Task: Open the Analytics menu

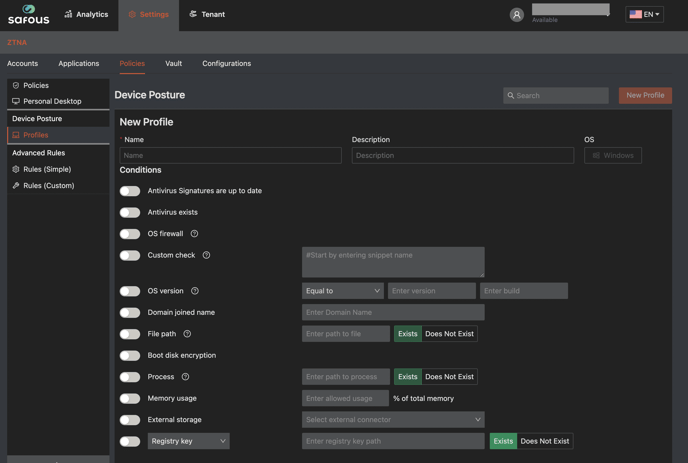Action: coord(86,14)
